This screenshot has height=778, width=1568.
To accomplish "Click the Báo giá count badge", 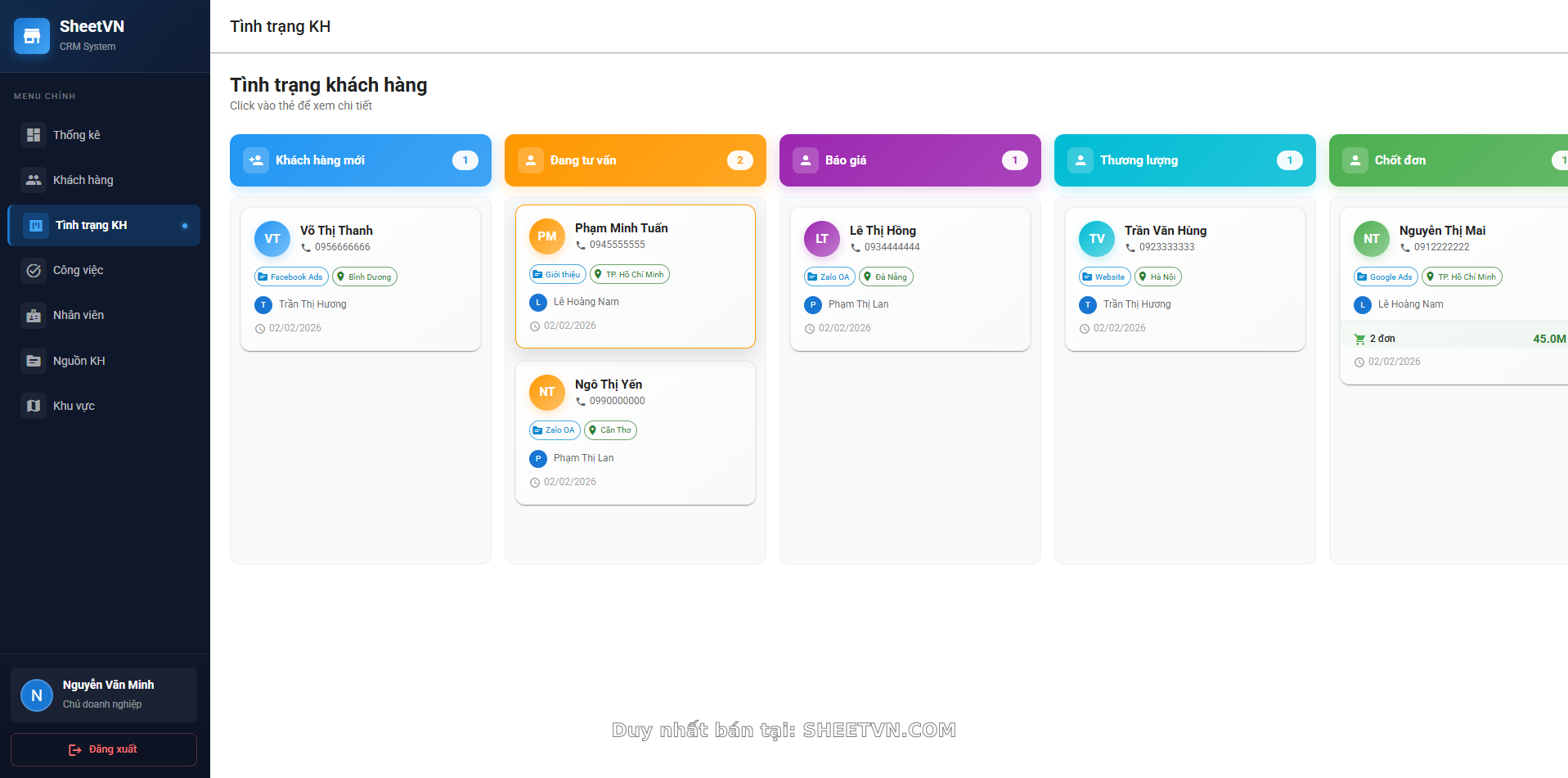I will coord(1014,160).
